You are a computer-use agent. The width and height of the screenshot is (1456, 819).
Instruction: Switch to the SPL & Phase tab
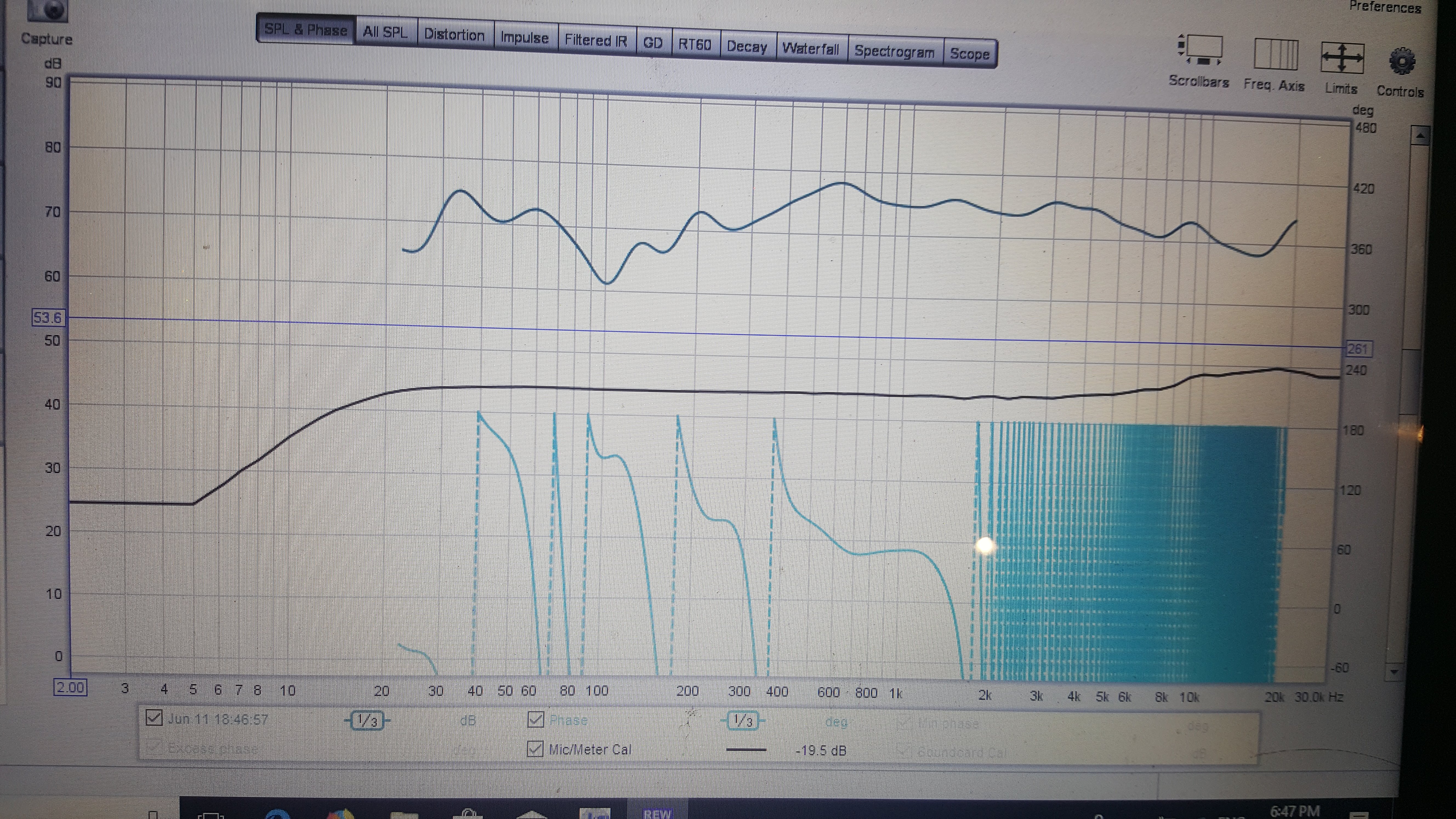coord(306,29)
